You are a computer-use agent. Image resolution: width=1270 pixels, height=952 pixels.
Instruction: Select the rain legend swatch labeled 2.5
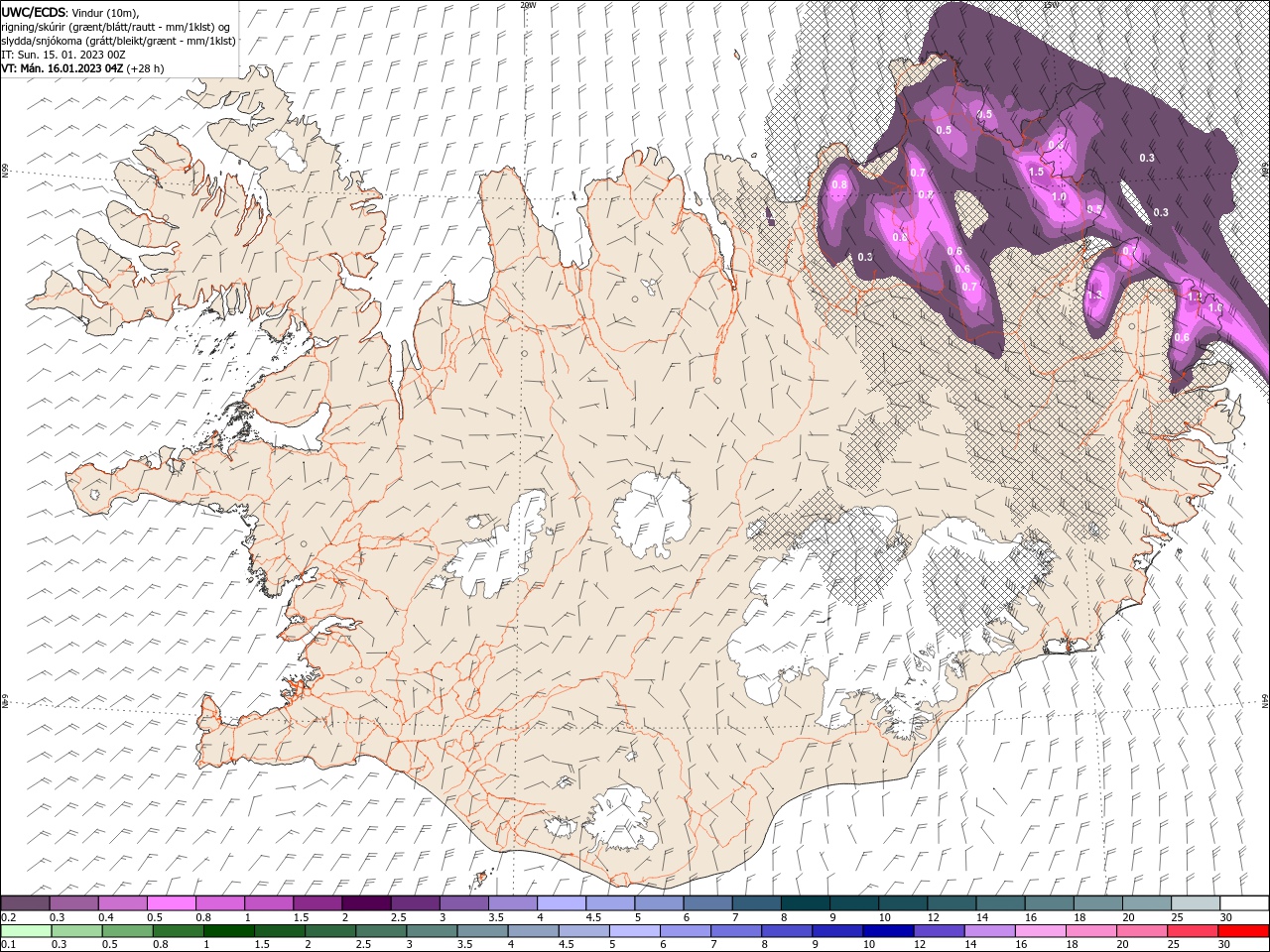[x=380, y=931]
